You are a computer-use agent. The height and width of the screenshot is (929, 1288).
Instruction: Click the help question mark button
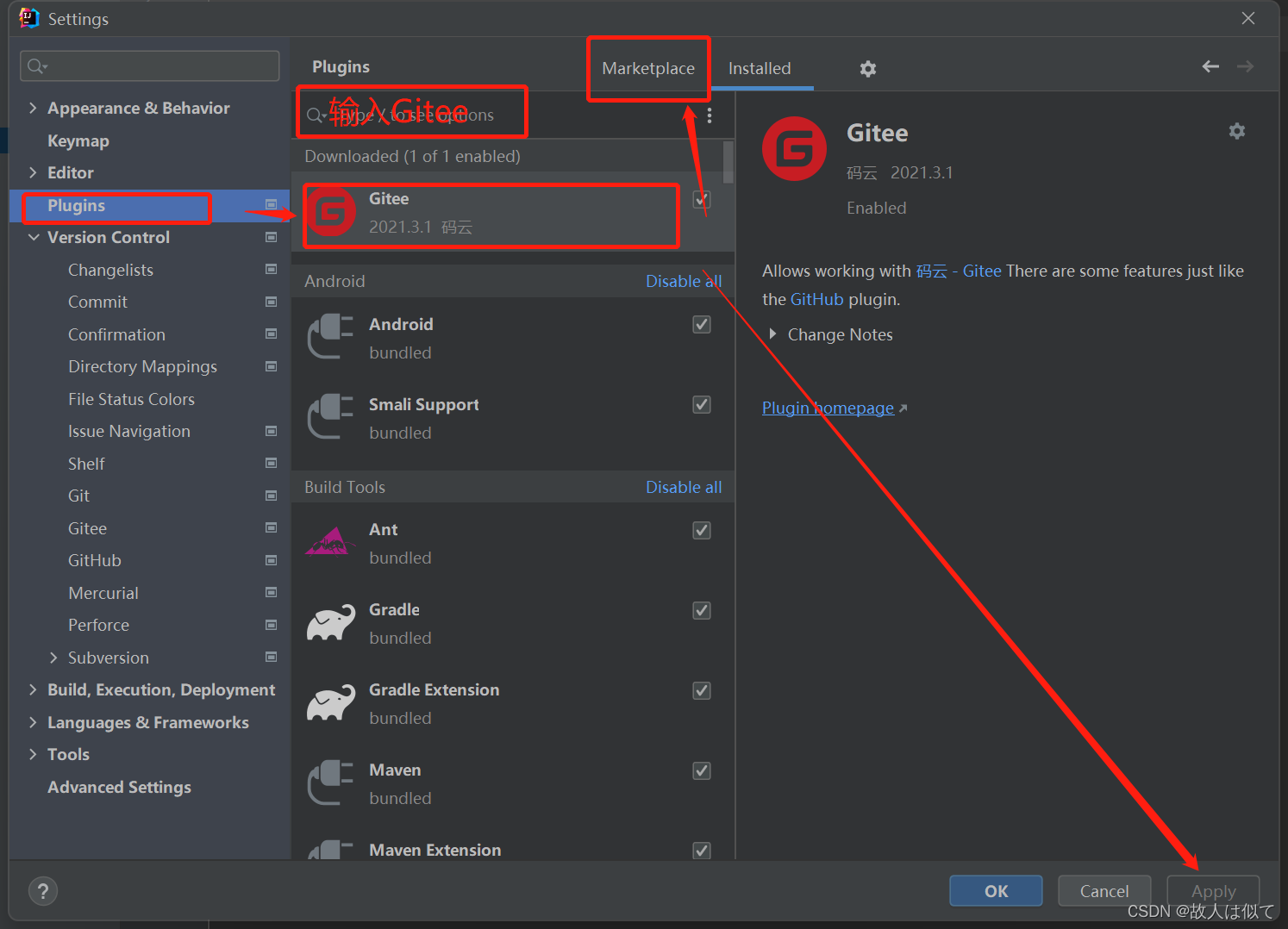click(x=43, y=891)
